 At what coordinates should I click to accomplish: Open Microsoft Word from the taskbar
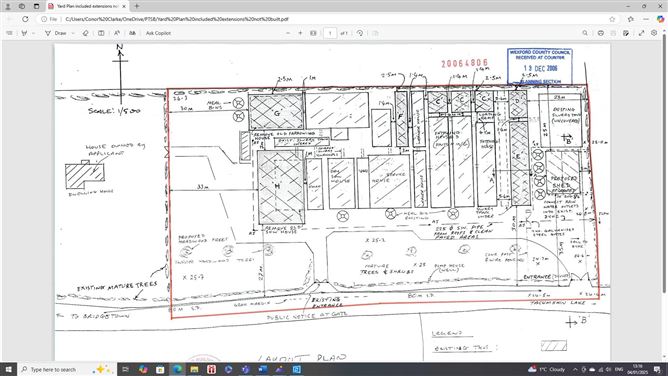pyautogui.click(x=262, y=369)
